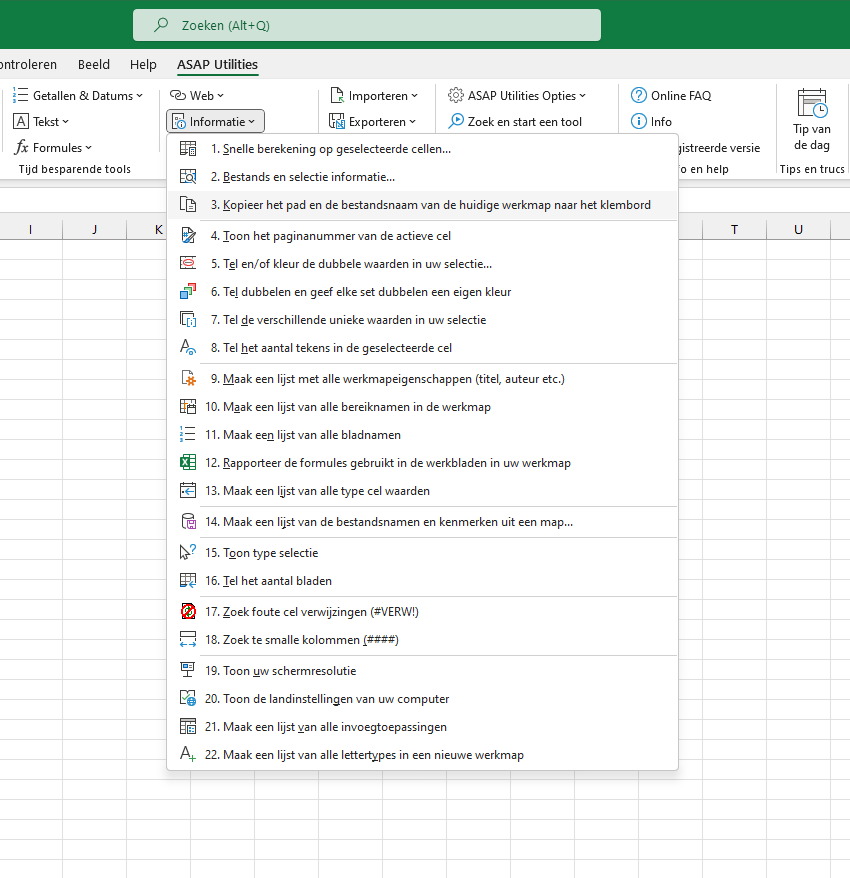850x878 pixels.
Task: Open the Help ribbon tab
Action: 143,64
